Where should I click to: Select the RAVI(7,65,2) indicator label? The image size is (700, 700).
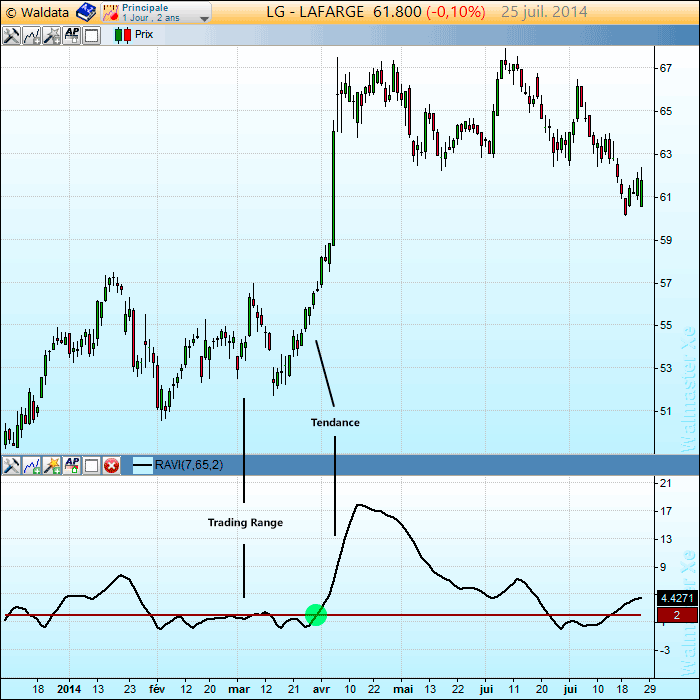pyautogui.click(x=189, y=465)
